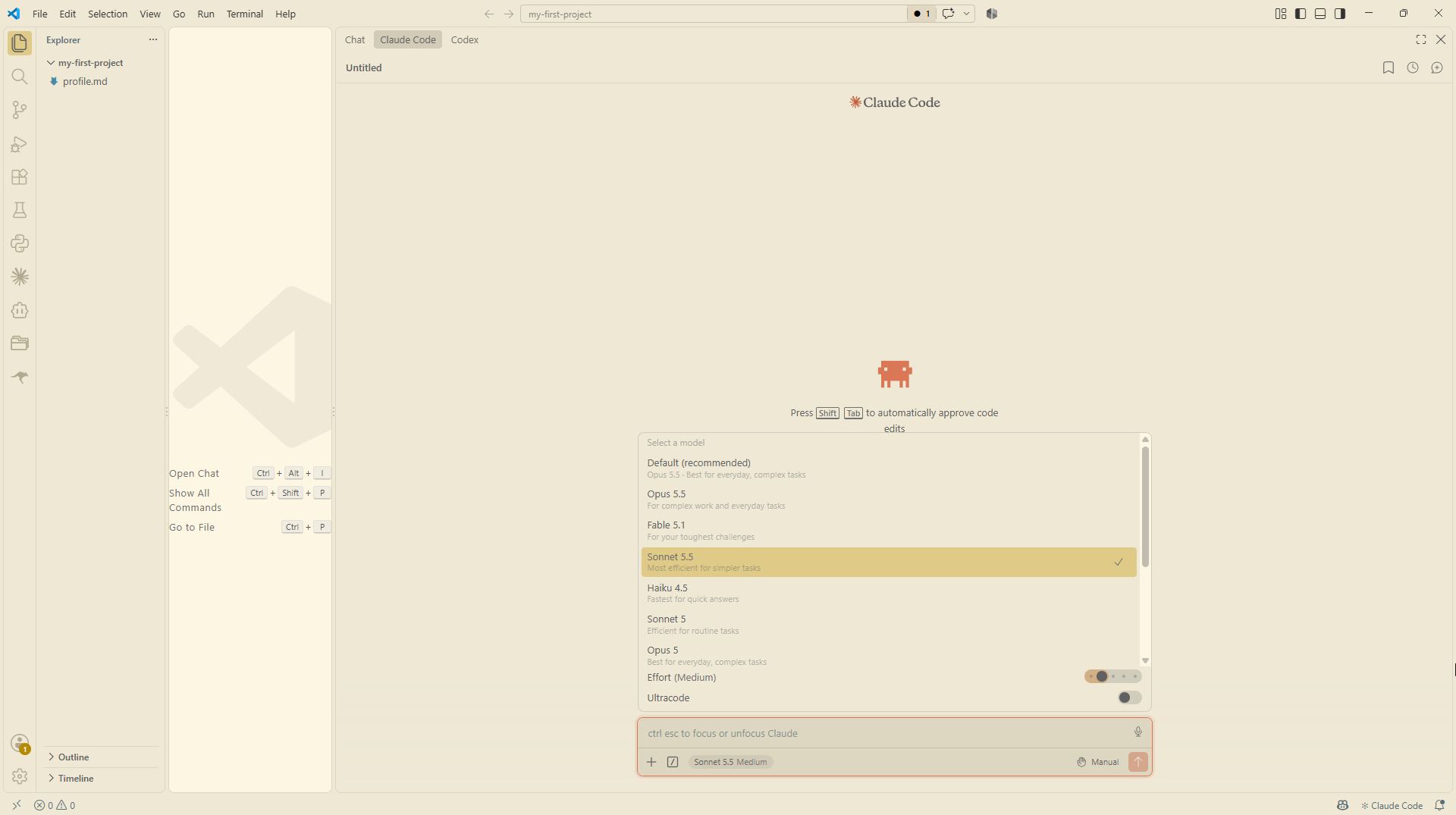Select the Haiku 4.5 model
The height and width of the screenshot is (815, 1456).
coord(889,593)
